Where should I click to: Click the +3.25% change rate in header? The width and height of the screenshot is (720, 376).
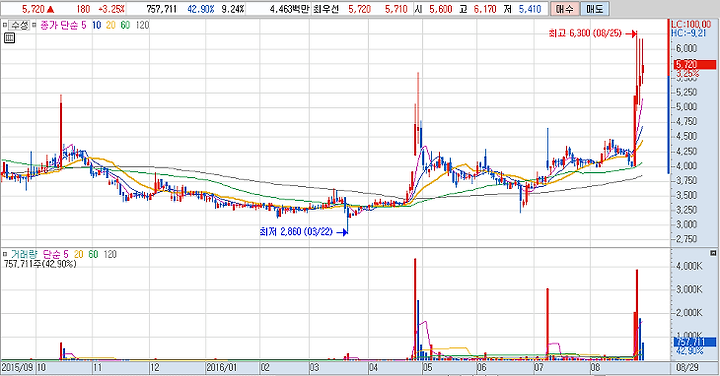111,9
